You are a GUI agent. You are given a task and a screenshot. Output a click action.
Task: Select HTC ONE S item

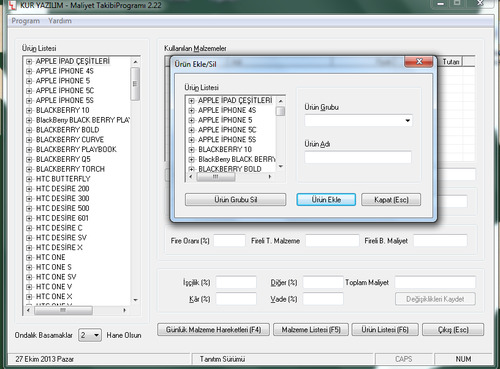[53, 267]
